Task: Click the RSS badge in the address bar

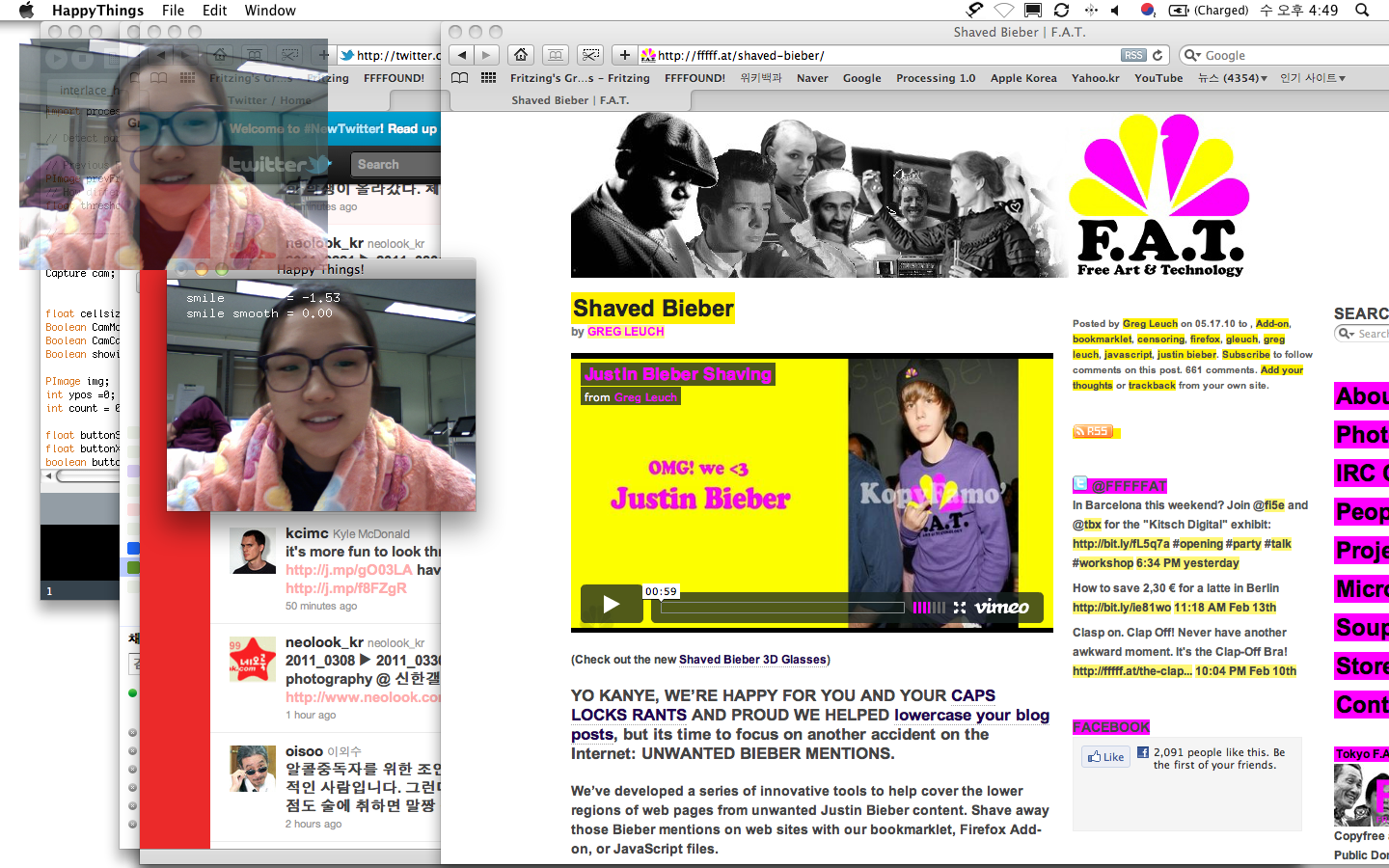Action: click(x=1133, y=55)
